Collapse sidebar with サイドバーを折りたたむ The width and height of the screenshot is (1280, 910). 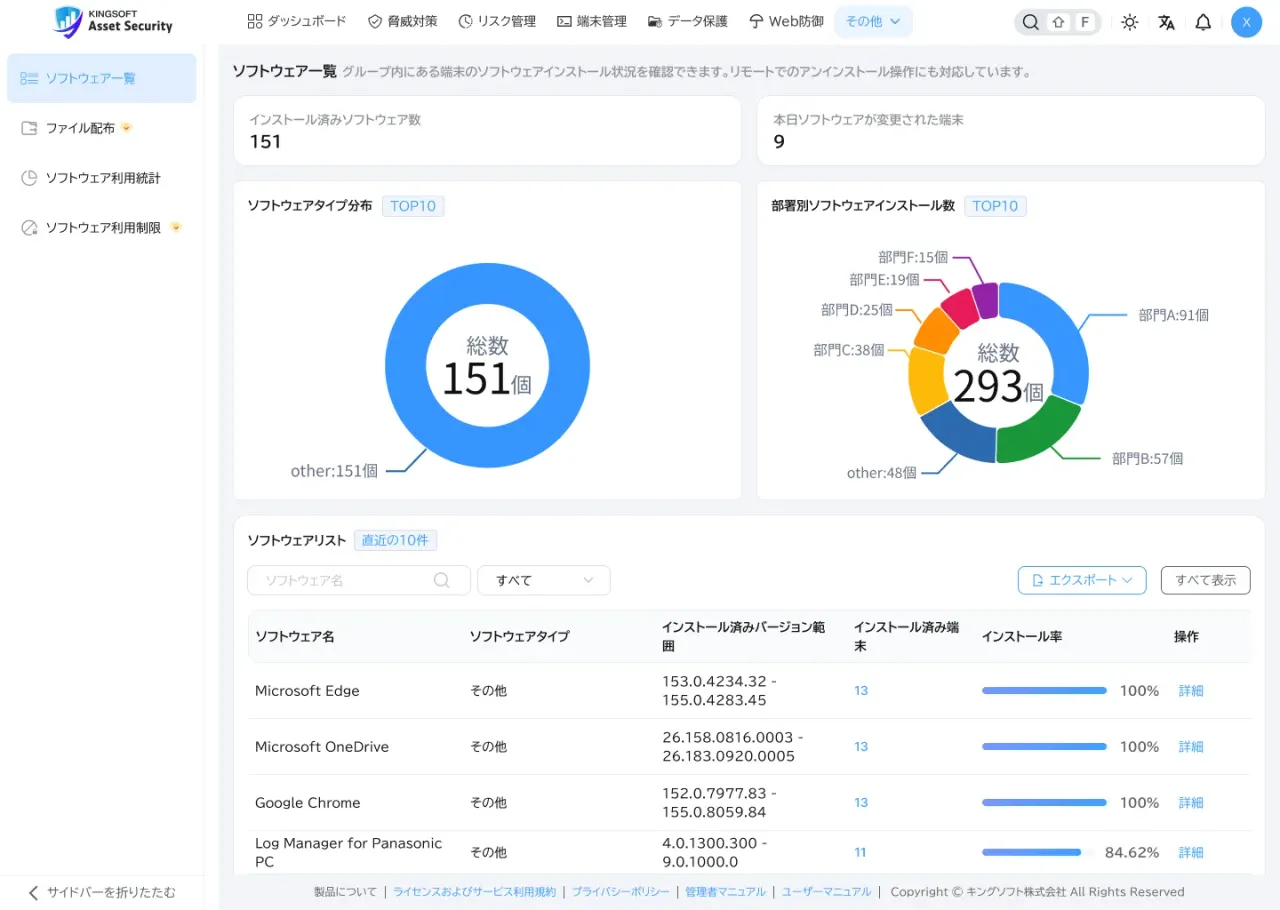pos(101,892)
